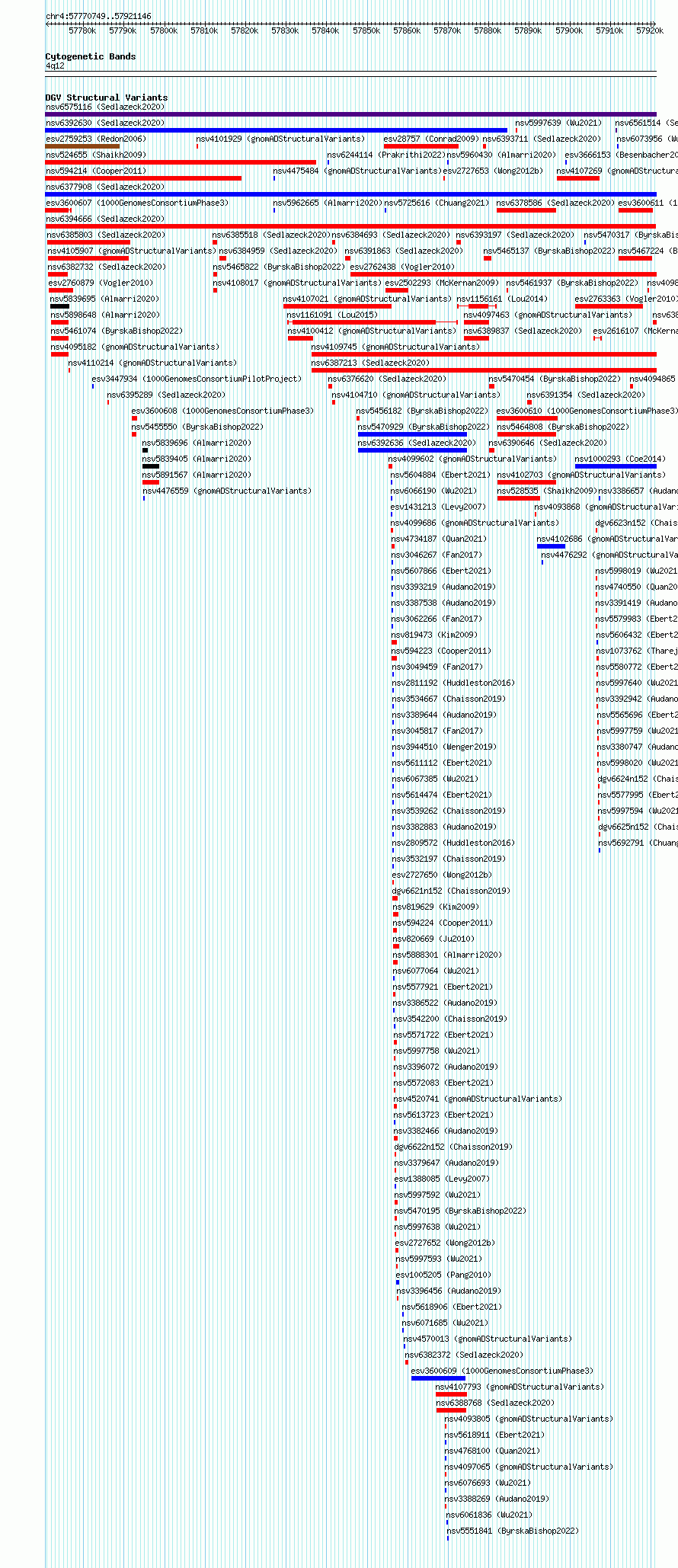Open nsv4101929 (gnomADStructuralVariants) entry
Viewport: 678px width, 1568px height.
(280, 139)
